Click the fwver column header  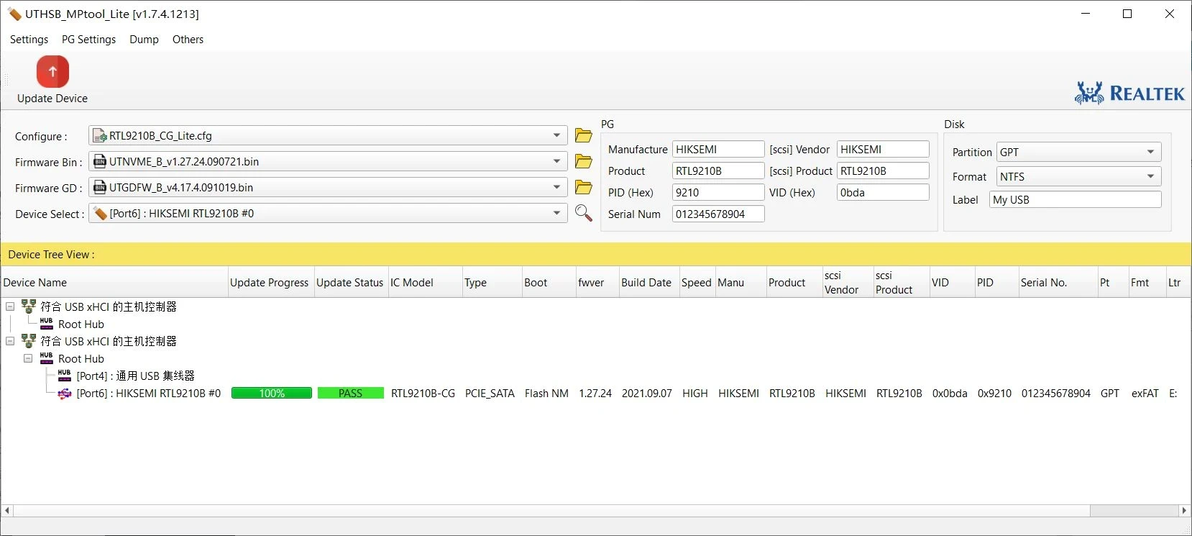coord(598,282)
